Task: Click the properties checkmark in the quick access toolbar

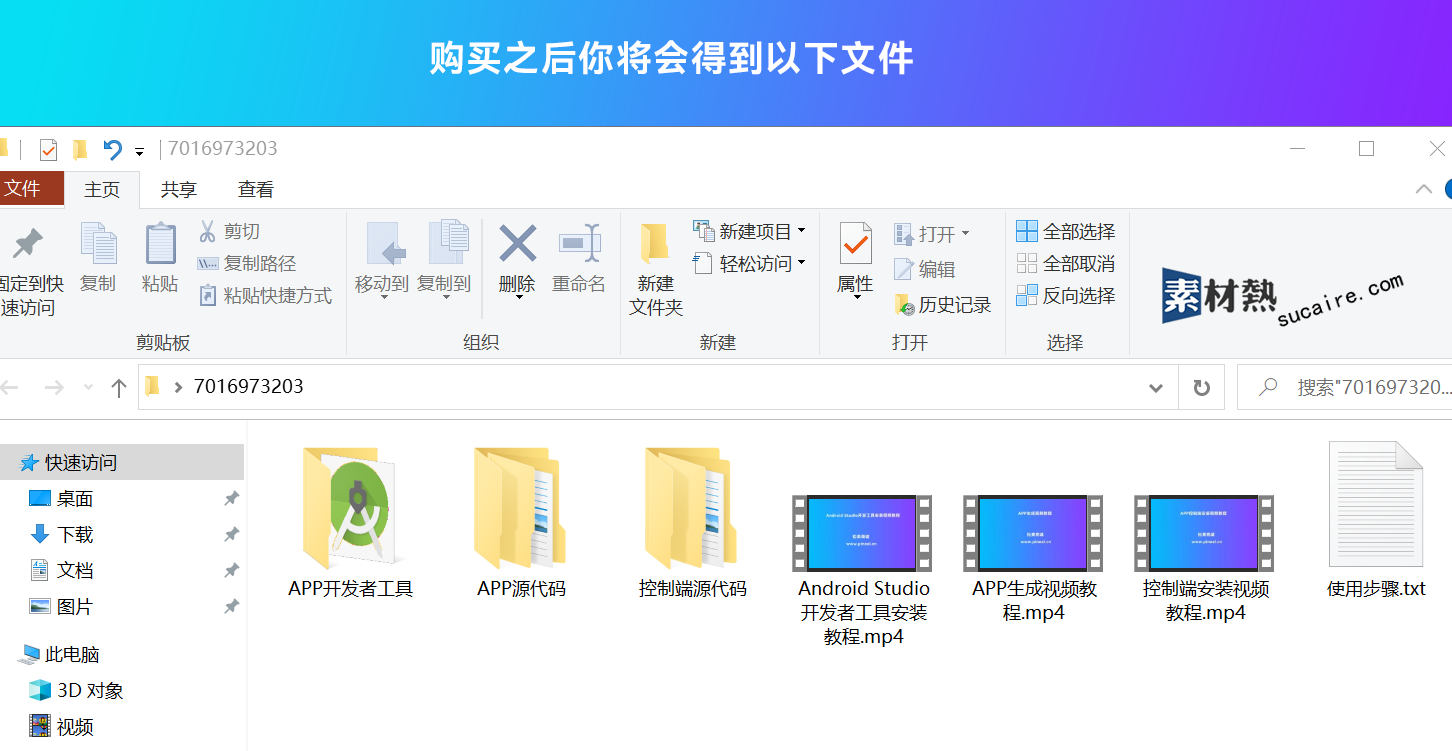Action: (48, 150)
